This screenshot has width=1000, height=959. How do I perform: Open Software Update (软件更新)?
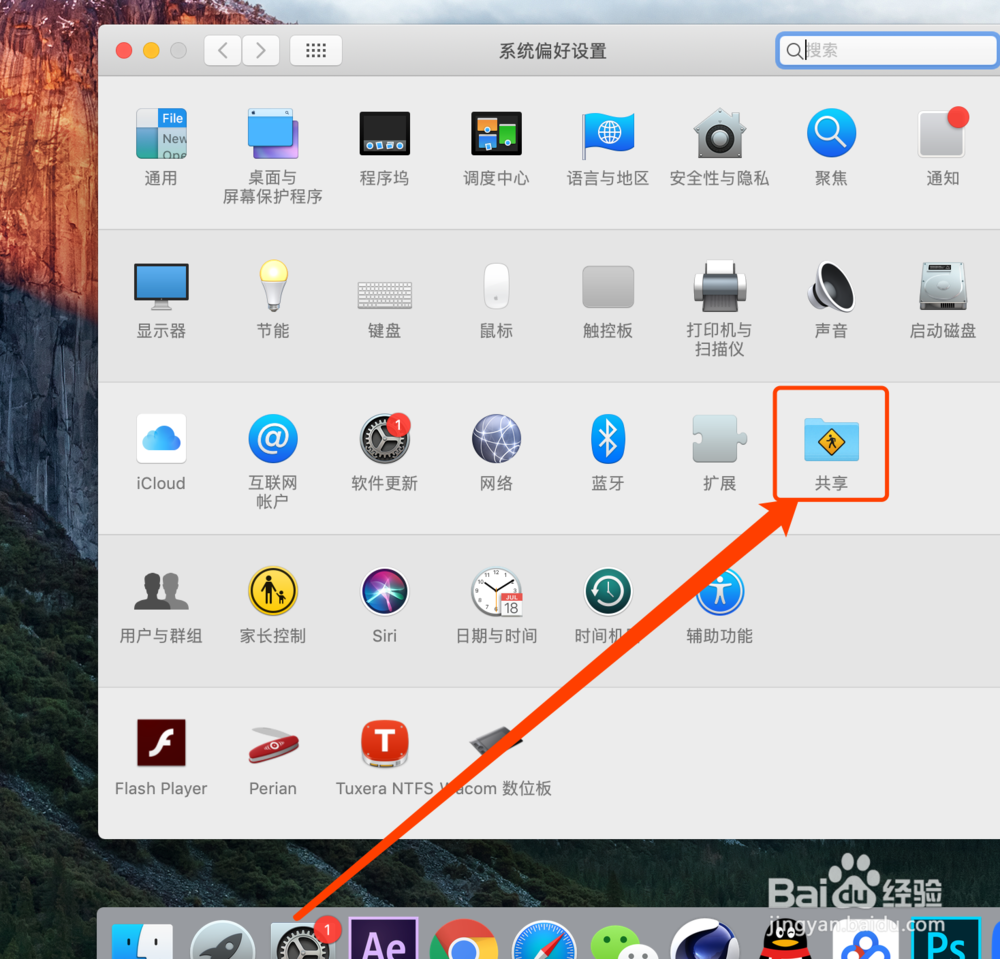pos(384,438)
